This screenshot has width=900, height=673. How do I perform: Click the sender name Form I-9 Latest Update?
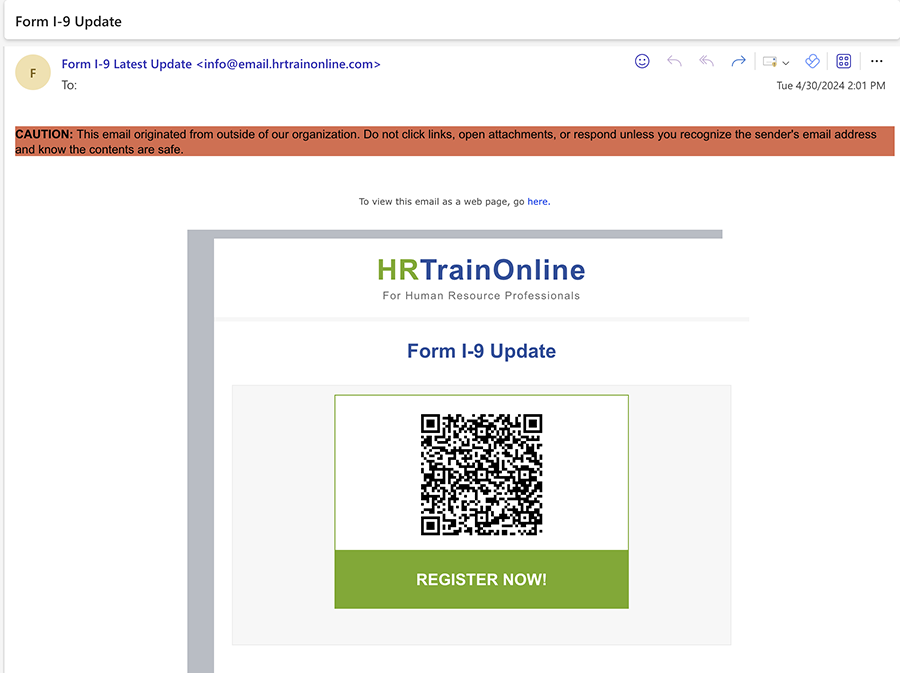pos(126,64)
